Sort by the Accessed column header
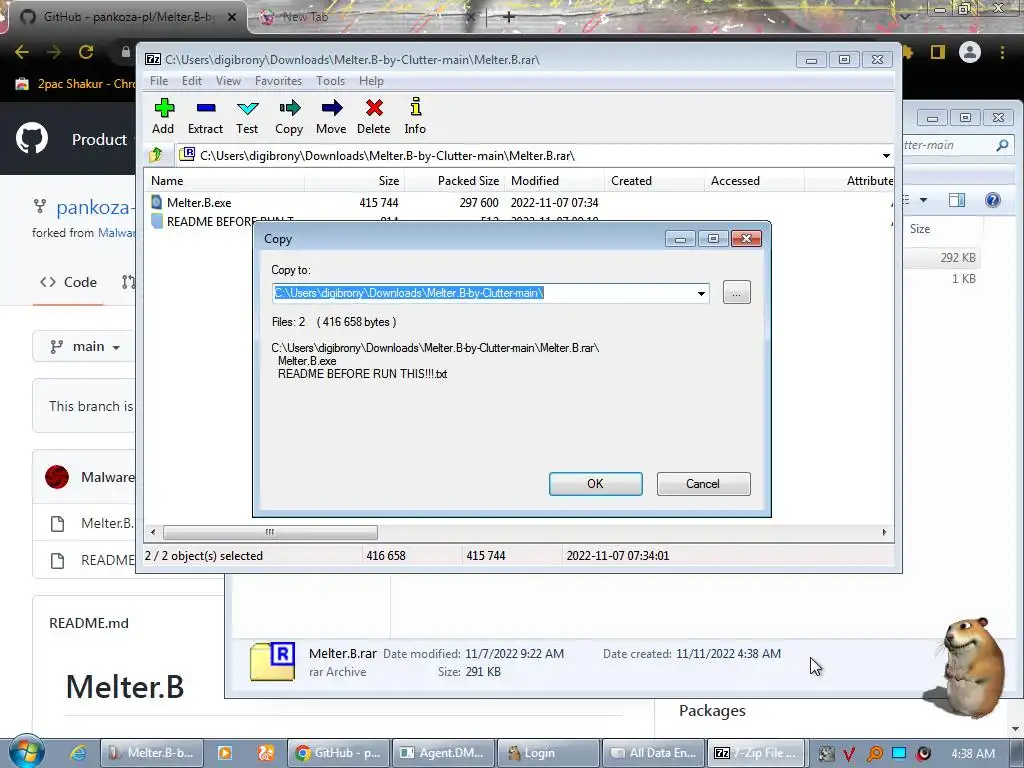This screenshot has height=768, width=1024. coord(754,181)
